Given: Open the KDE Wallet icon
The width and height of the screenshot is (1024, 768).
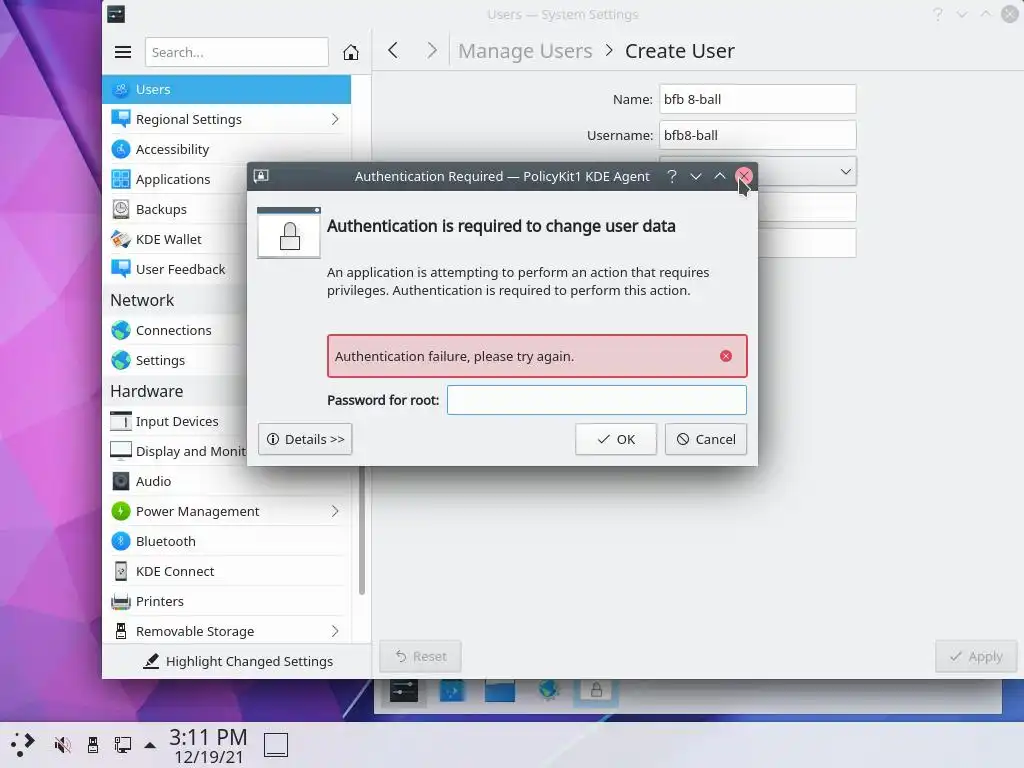Looking at the screenshot, I should coord(121,239).
